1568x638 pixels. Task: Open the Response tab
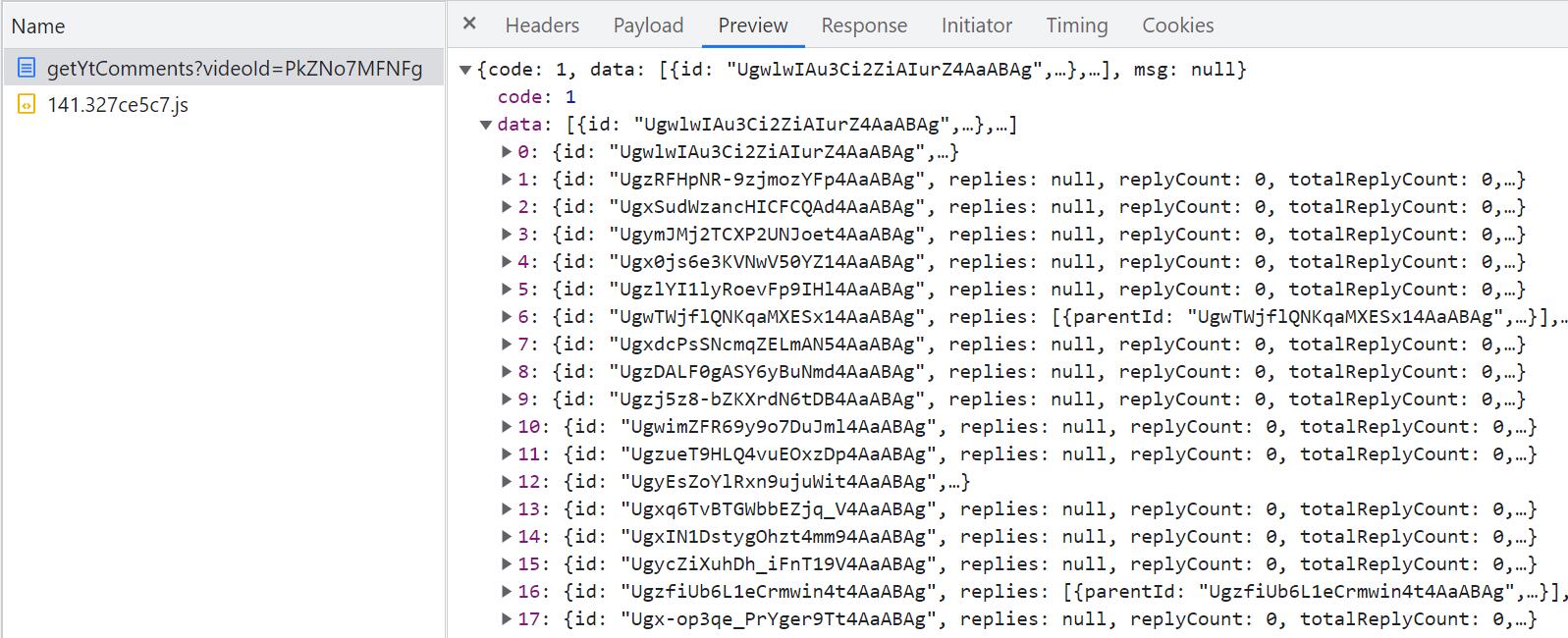coord(864,26)
